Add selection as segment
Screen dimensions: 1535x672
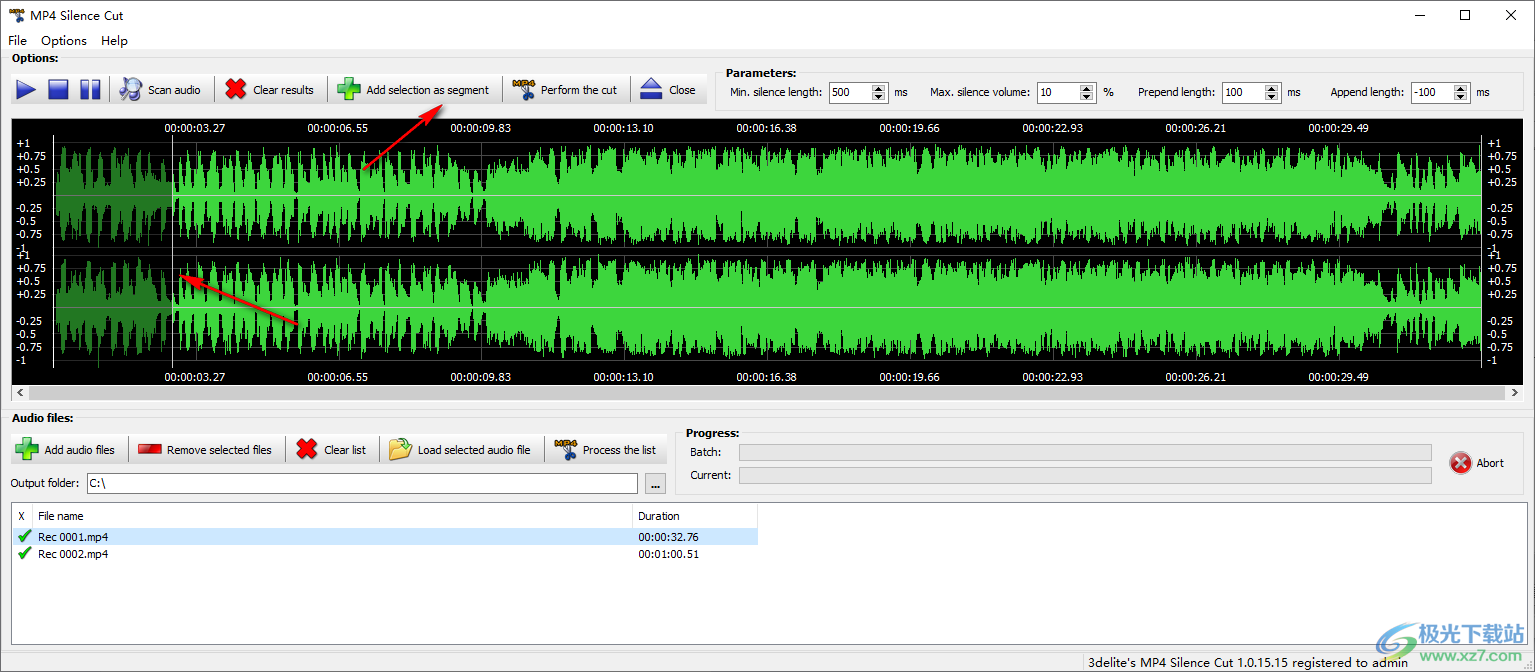pos(414,90)
